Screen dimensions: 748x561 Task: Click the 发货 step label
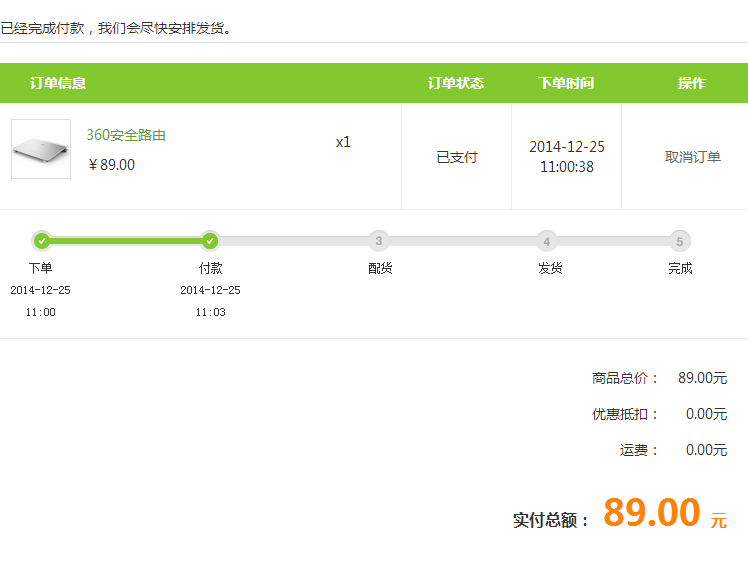(550, 268)
